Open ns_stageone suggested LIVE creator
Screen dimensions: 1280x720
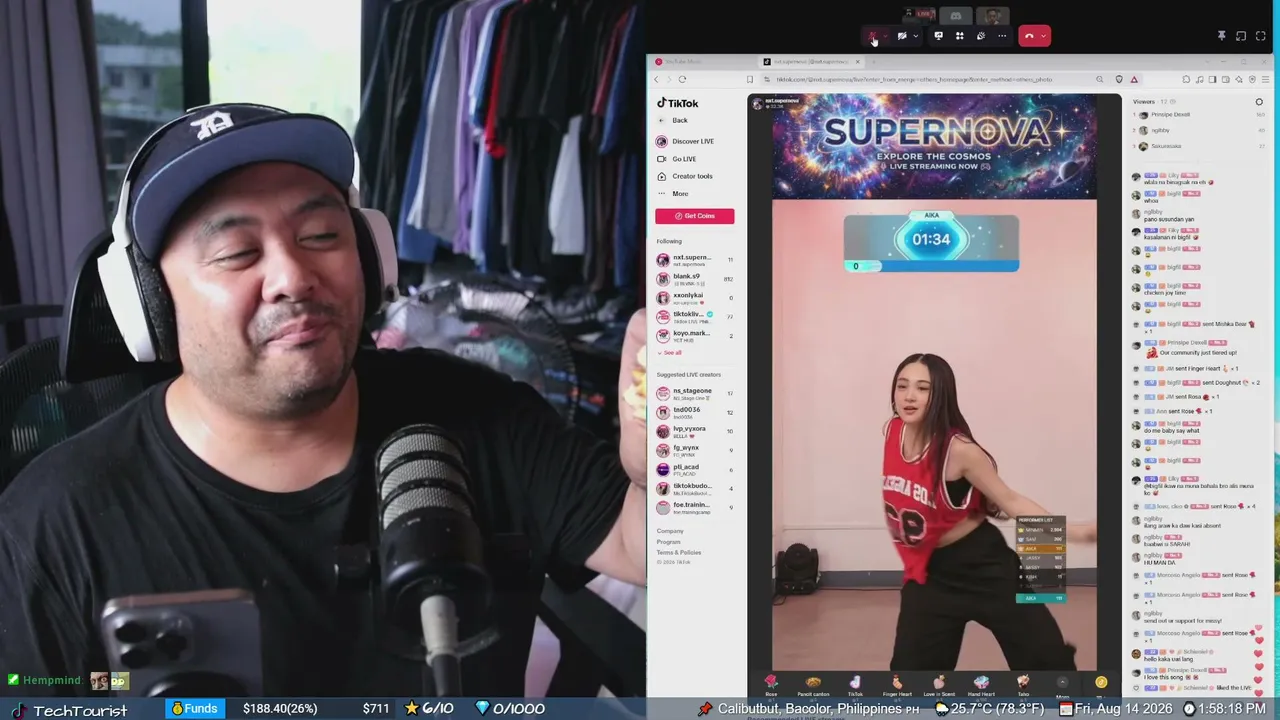(694, 393)
